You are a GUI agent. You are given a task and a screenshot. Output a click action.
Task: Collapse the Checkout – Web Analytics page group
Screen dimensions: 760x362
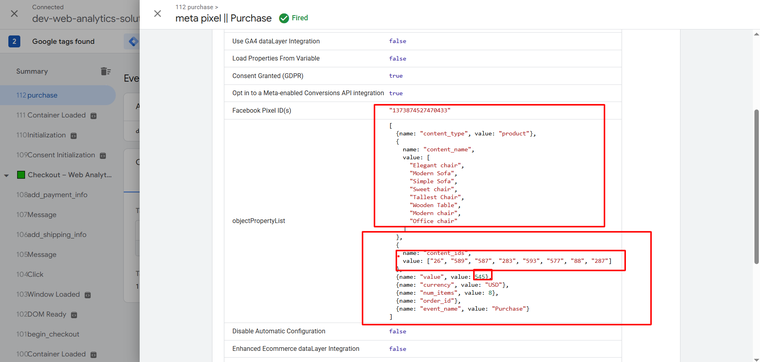tap(6, 175)
